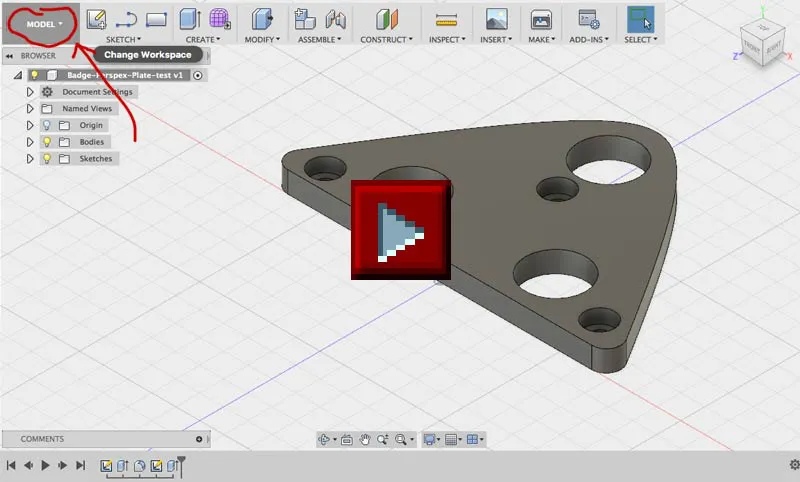
Task: Go to start of timeline
Action: point(11,465)
